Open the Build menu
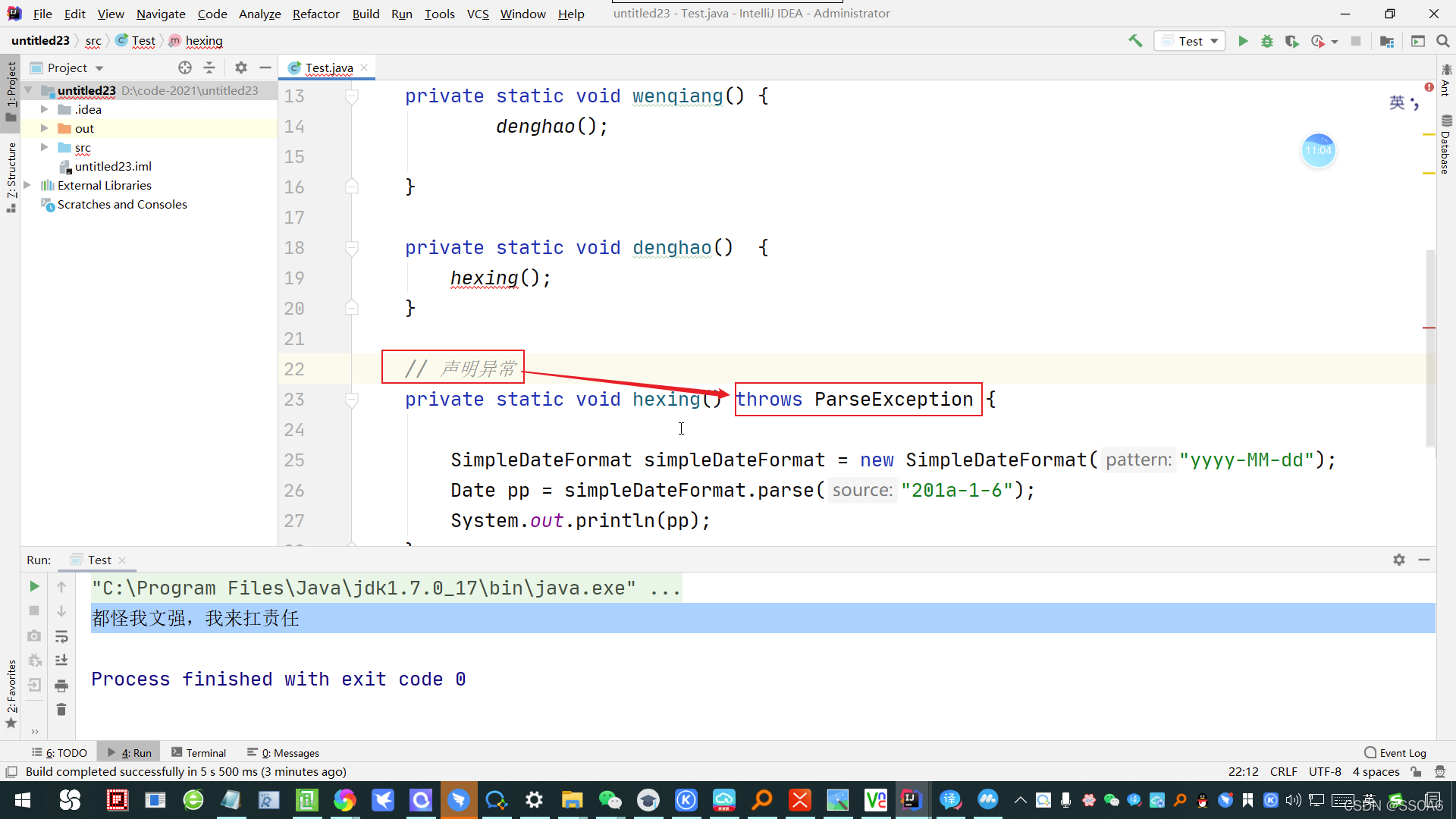1456x819 pixels. (x=366, y=14)
